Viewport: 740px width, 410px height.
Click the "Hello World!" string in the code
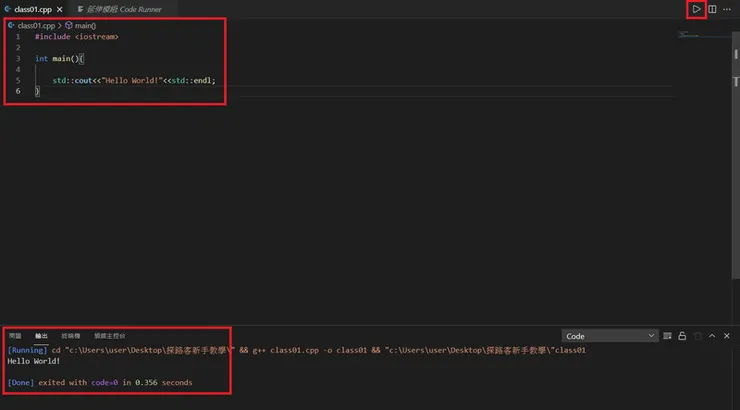click(132, 80)
